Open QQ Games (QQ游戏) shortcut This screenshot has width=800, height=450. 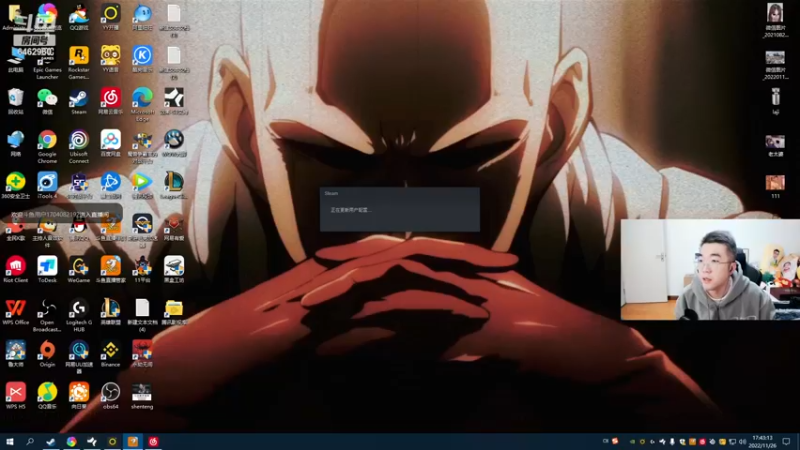[79, 17]
